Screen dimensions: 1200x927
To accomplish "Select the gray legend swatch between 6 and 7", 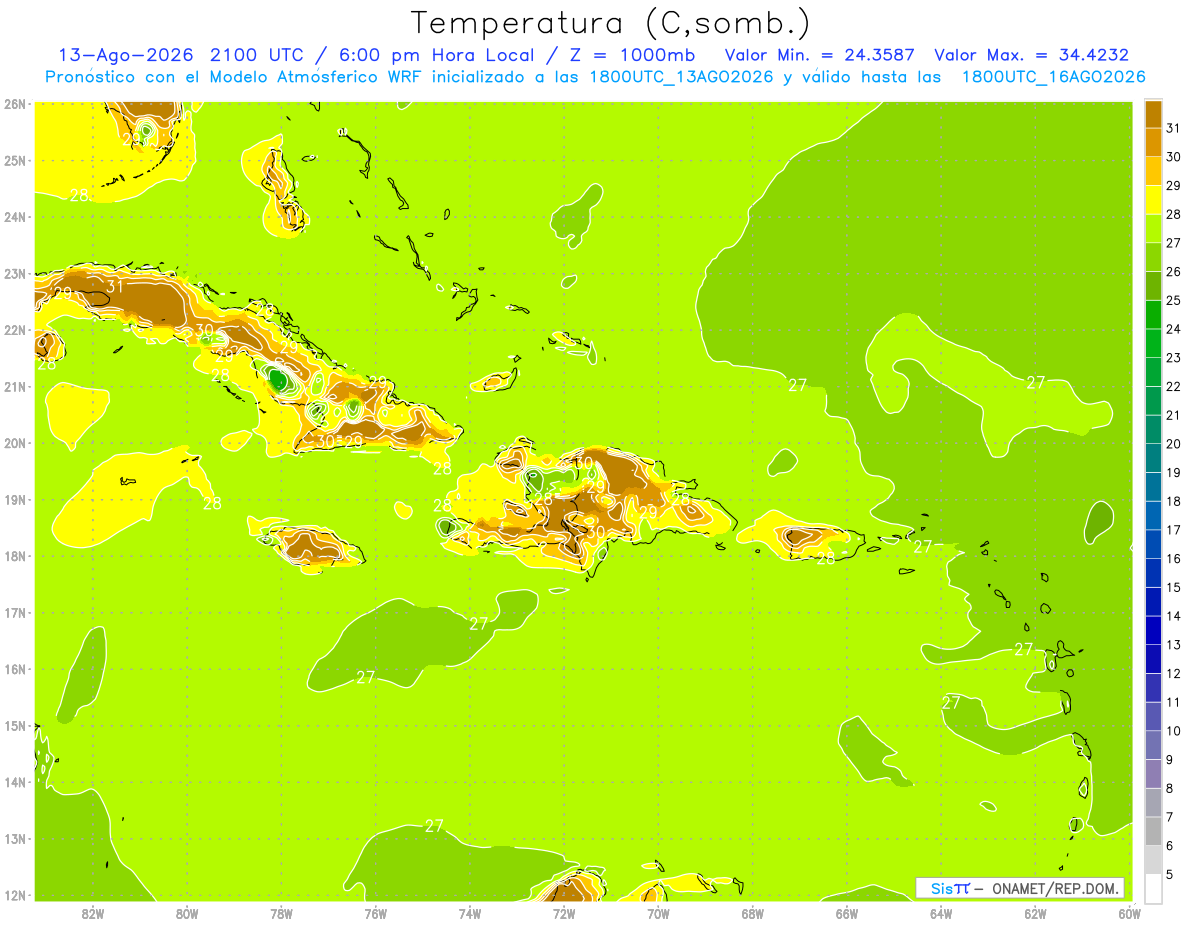I will (x=1153, y=831).
